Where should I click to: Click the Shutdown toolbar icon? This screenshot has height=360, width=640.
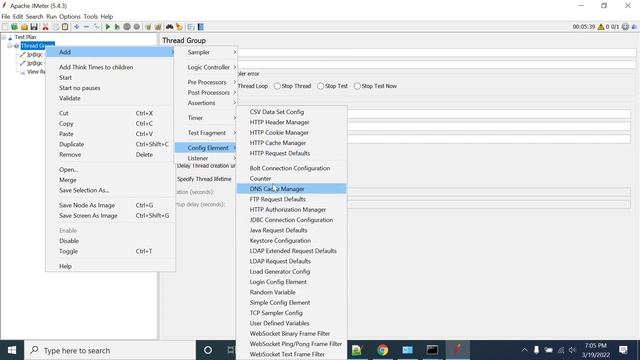click(x=137, y=27)
